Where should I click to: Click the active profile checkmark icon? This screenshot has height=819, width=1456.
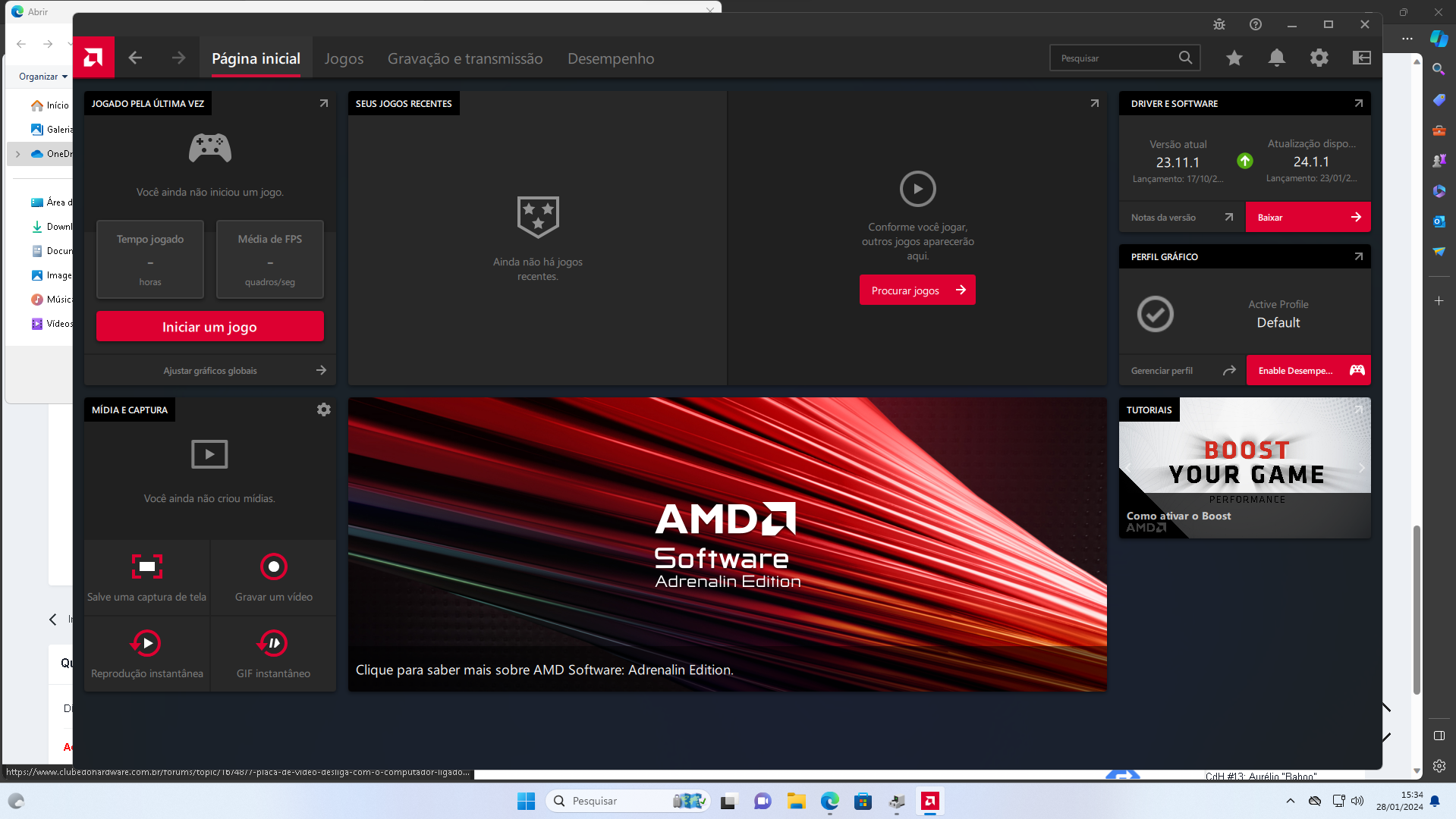[x=1156, y=314]
